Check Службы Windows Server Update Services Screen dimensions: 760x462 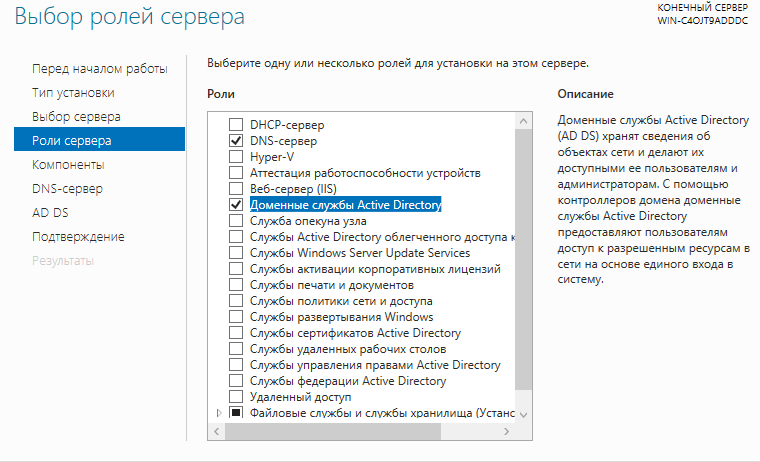236,253
